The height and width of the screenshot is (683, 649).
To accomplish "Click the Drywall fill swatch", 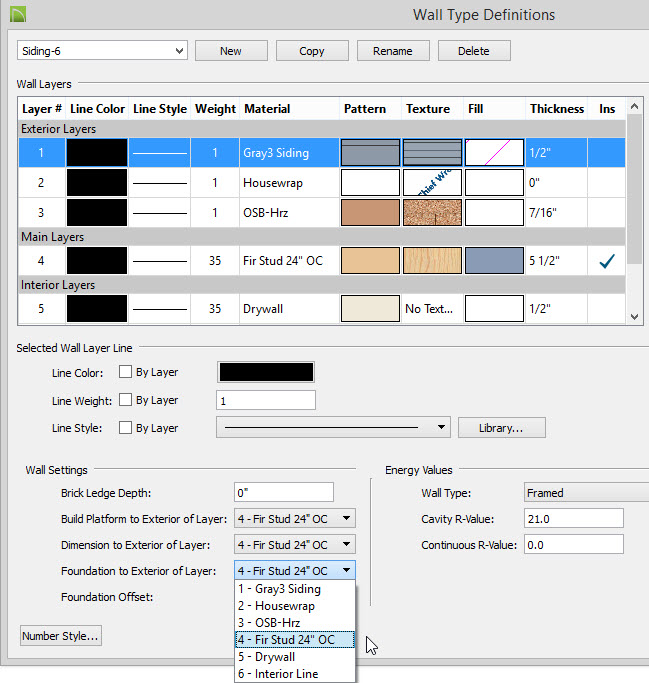I will (494, 308).
